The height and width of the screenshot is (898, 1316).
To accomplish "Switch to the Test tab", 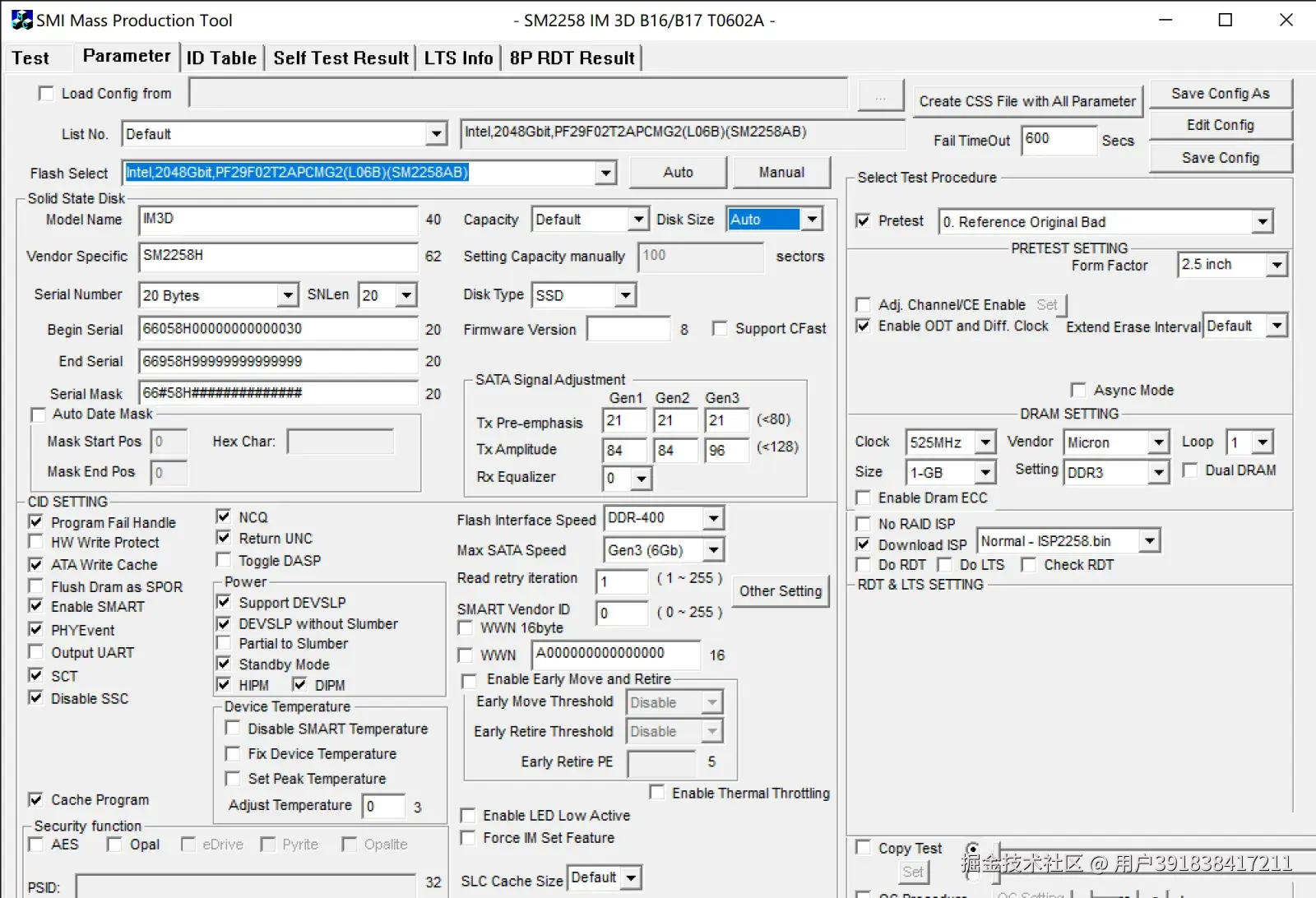I will tap(30, 58).
